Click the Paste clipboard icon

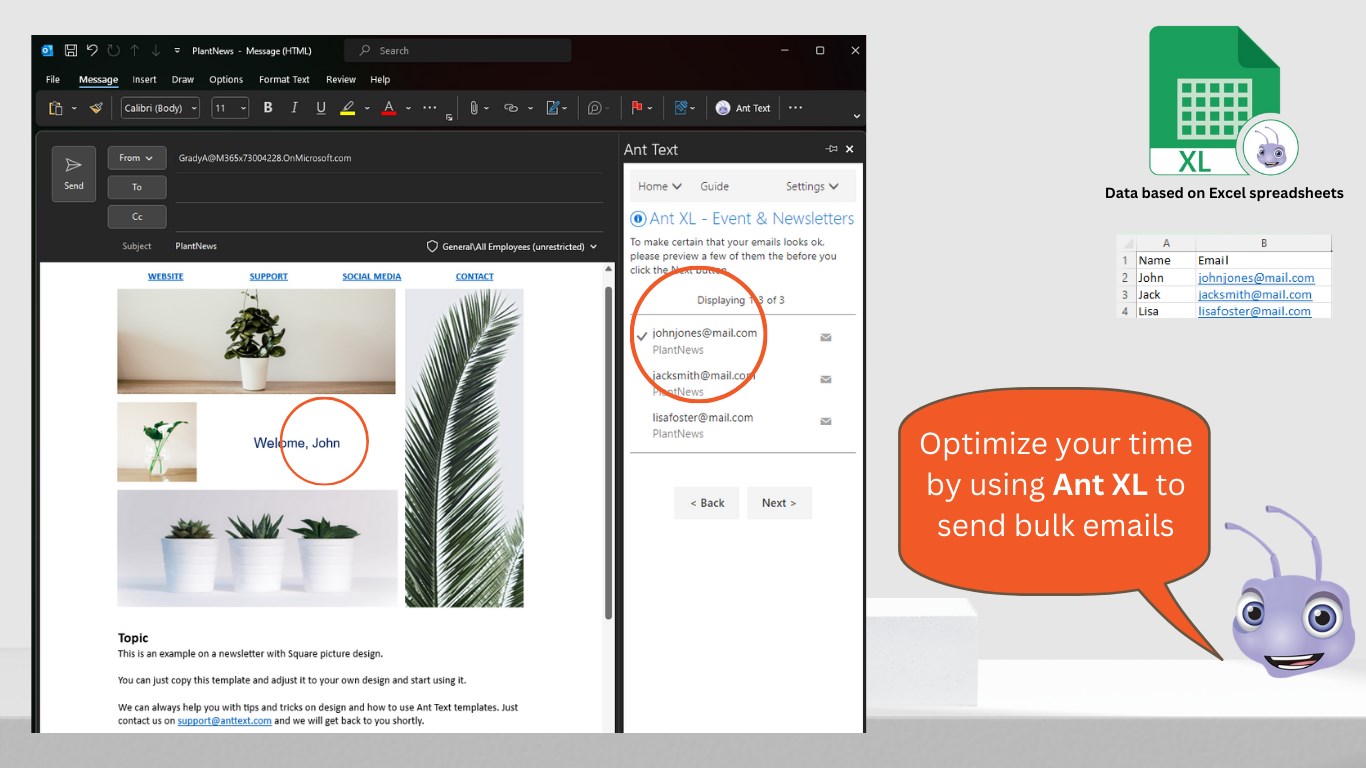pyautogui.click(x=56, y=108)
